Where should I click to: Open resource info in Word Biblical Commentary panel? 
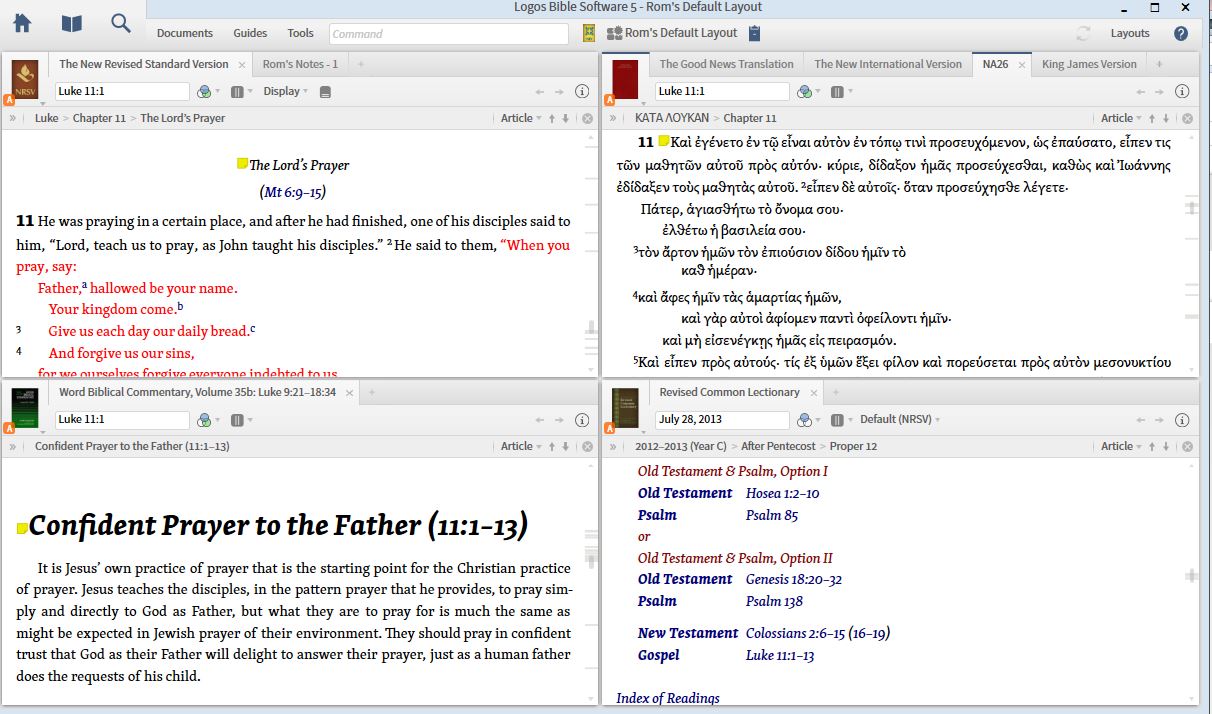(x=582, y=420)
